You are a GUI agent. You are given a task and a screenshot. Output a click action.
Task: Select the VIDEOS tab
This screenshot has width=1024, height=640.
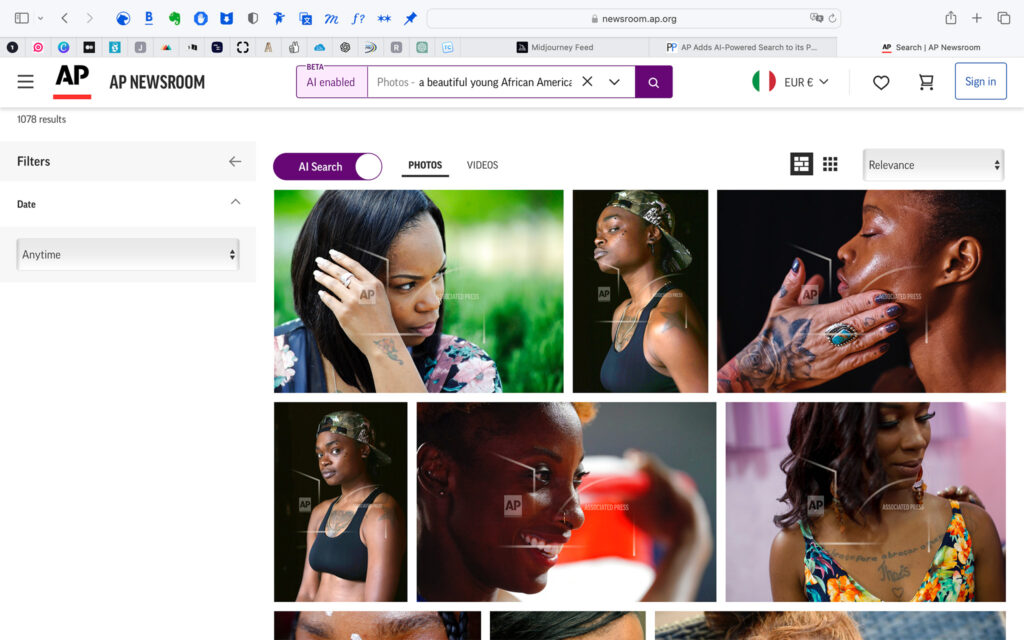tap(483, 165)
